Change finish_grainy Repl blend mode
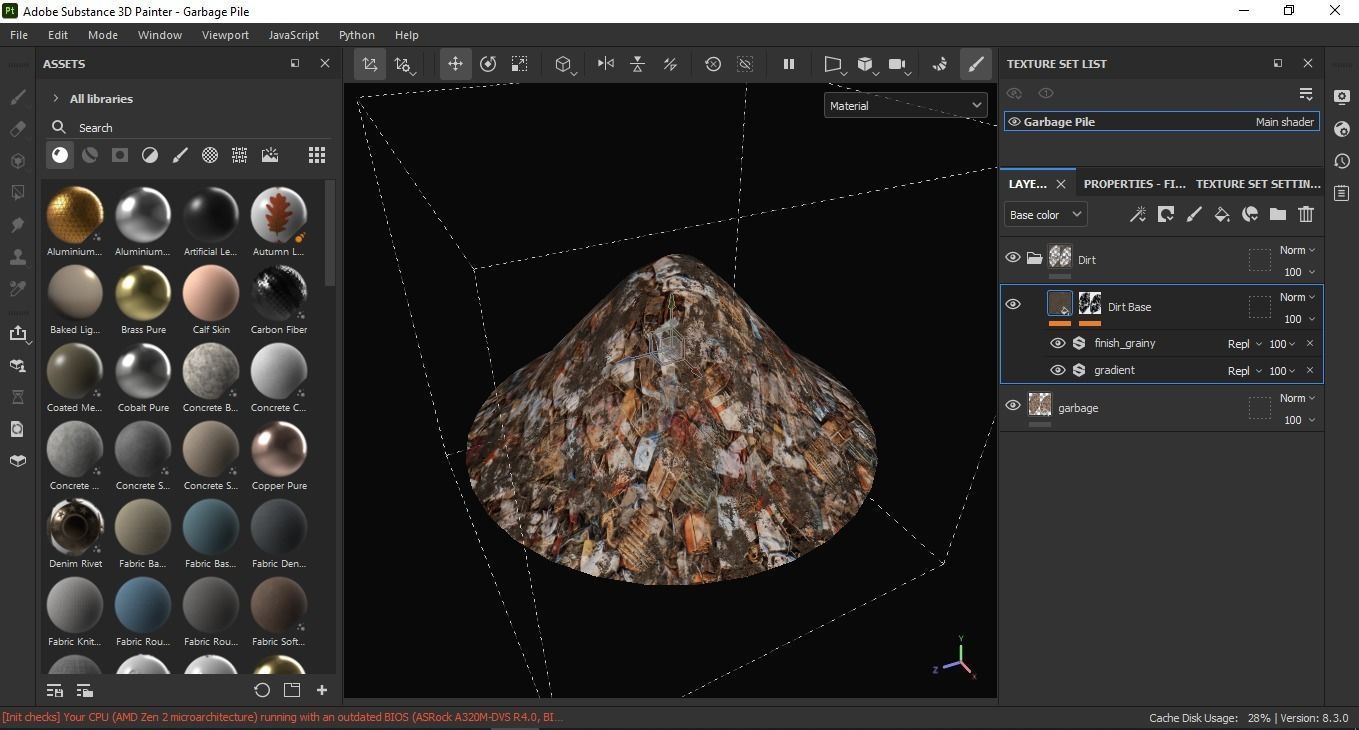 tap(1245, 344)
